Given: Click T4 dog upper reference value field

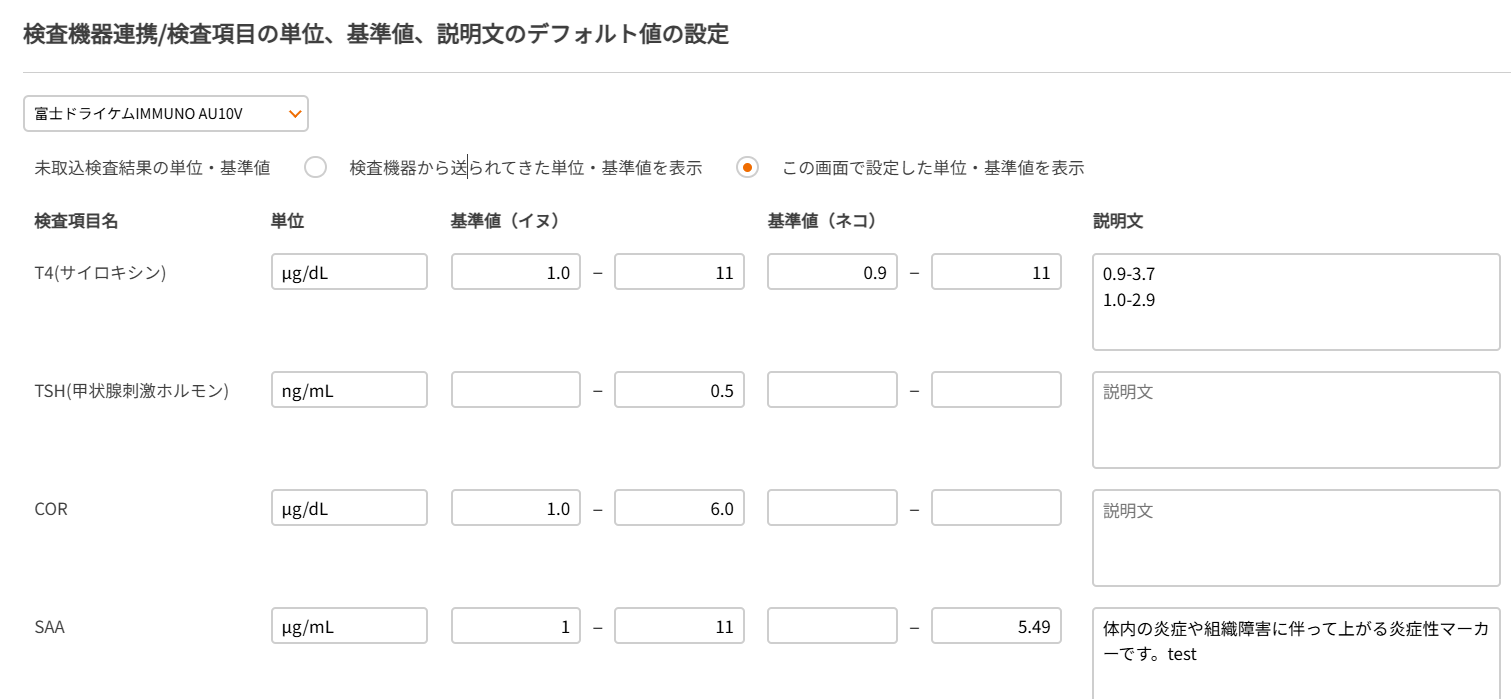Looking at the screenshot, I should (x=679, y=272).
